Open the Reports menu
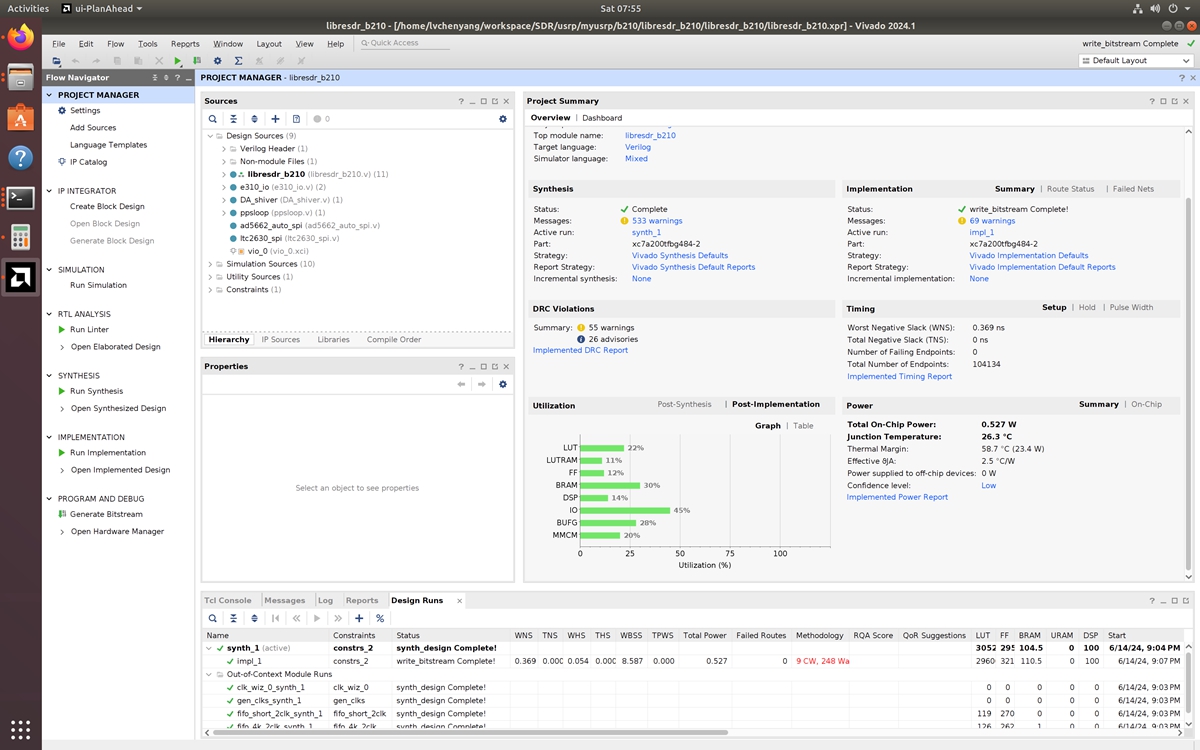Image resolution: width=1200 pixels, height=750 pixels. 185,44
